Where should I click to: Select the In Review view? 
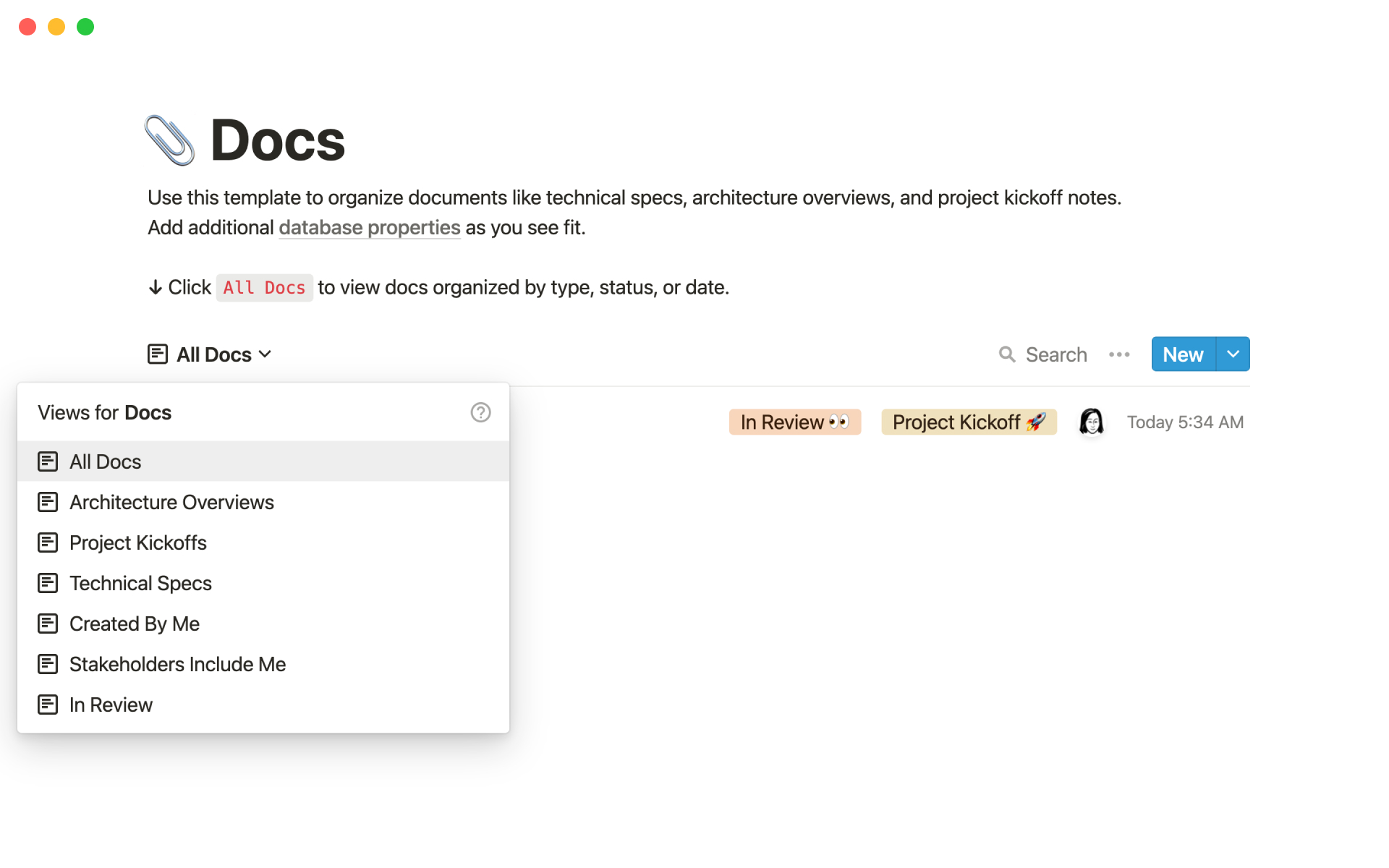pos(111,704)
